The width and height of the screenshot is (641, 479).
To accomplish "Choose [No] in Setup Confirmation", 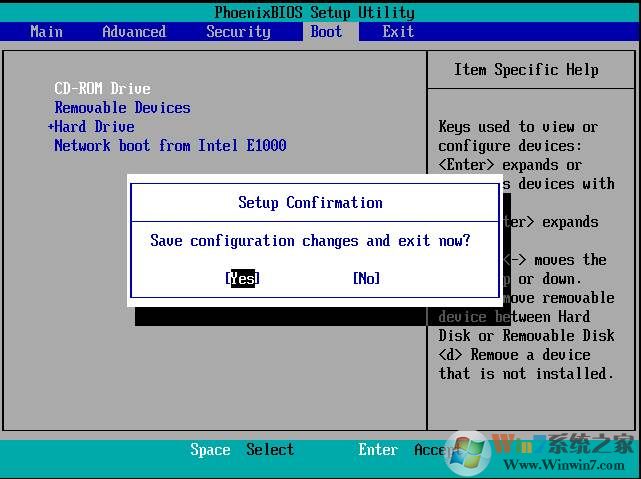I will 366,278.
